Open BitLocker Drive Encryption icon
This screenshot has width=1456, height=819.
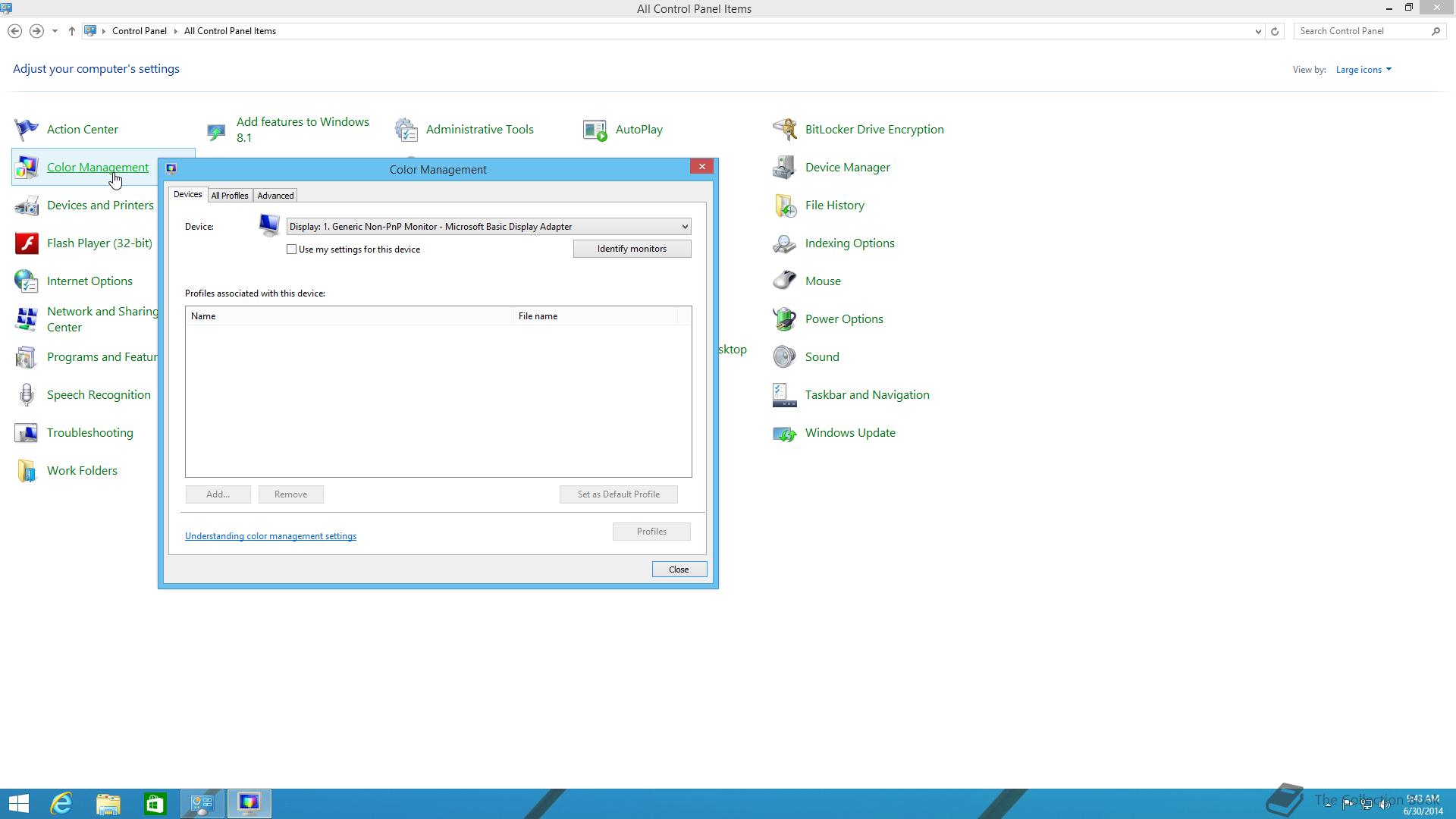point(785,130)
